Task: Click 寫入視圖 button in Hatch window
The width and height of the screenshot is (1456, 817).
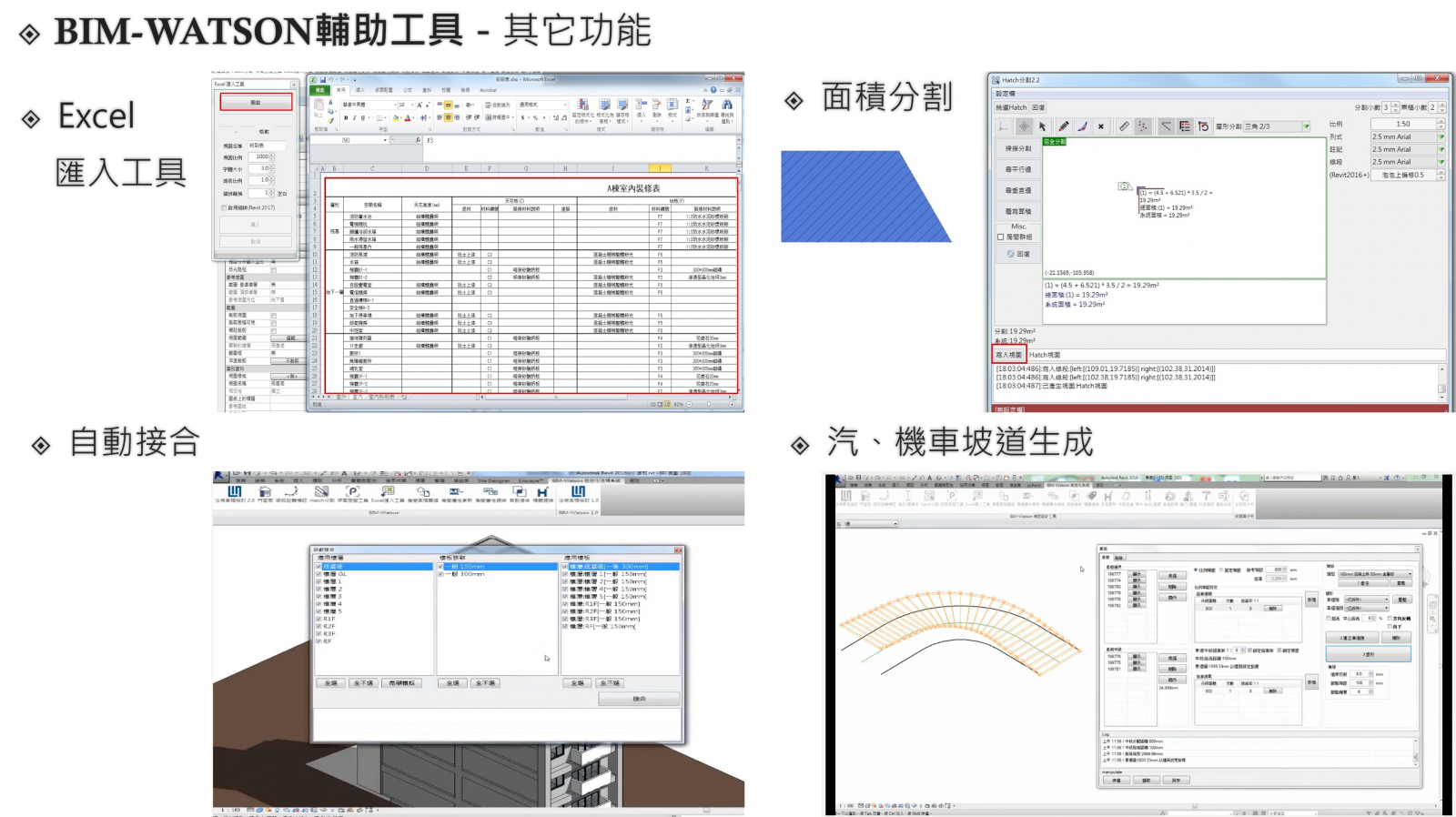Action: click(1008, 355)
